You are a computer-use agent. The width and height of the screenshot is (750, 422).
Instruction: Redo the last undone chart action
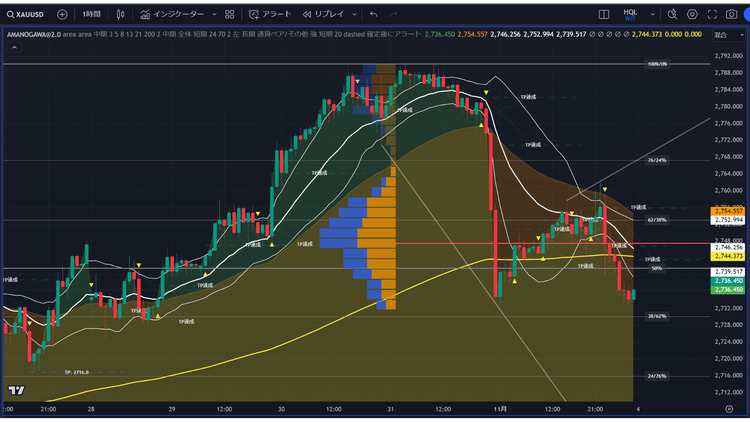click(x=400, y=14)
